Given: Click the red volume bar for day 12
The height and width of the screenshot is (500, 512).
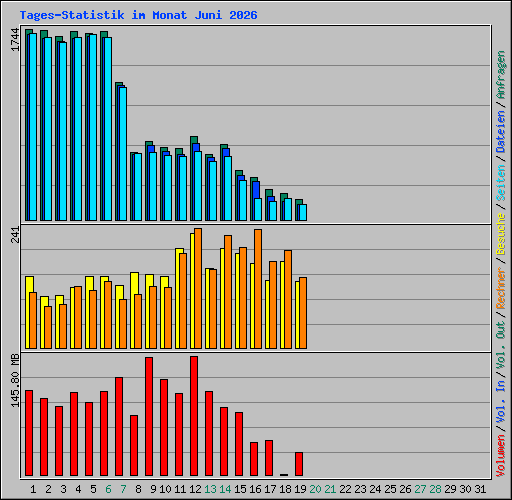Looking at the screenshot, I should [x=194, y=416].
